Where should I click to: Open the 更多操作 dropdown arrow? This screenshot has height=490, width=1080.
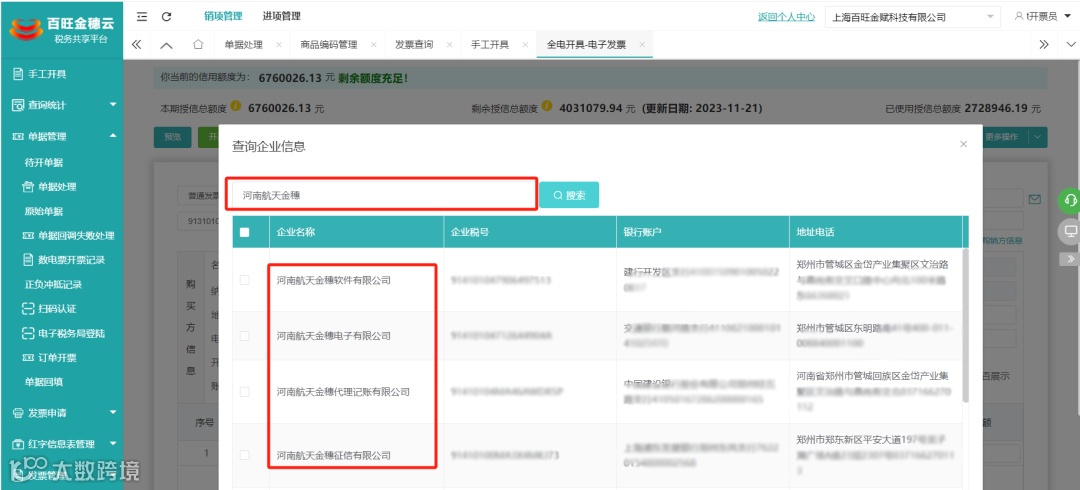[x=1039, y=137]
